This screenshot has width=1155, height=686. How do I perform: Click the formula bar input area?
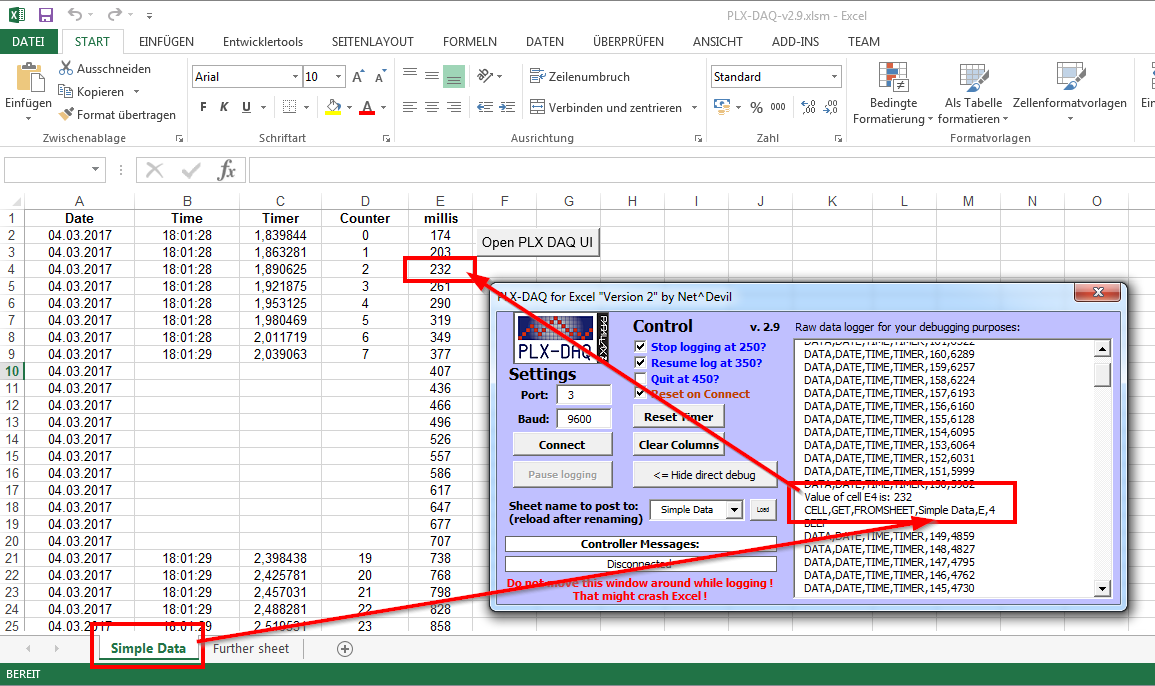(x=701, y=170)
